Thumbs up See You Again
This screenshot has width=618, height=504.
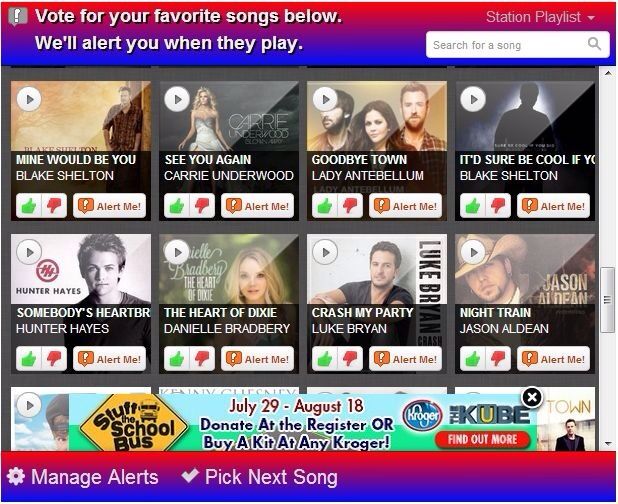coord(177,206)
